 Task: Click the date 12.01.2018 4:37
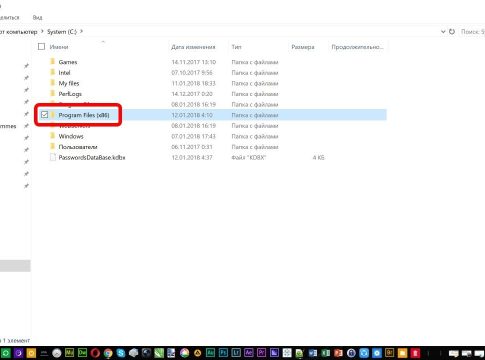tap(192, 158)
